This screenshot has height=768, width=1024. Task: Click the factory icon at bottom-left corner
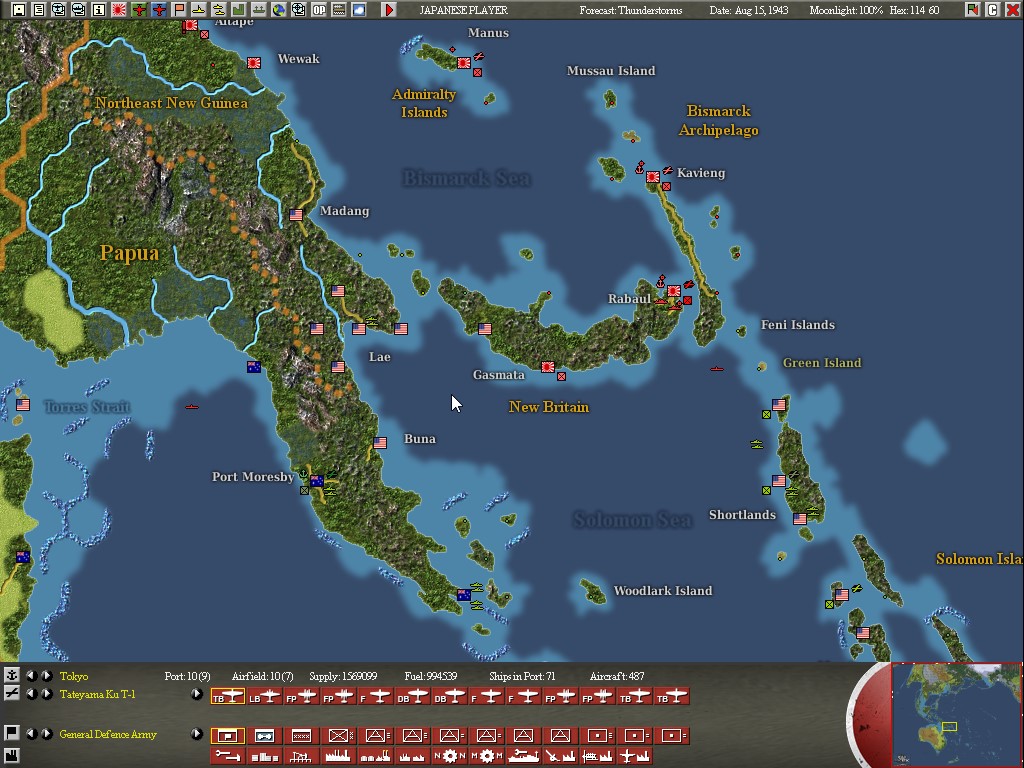pos(11,756)
